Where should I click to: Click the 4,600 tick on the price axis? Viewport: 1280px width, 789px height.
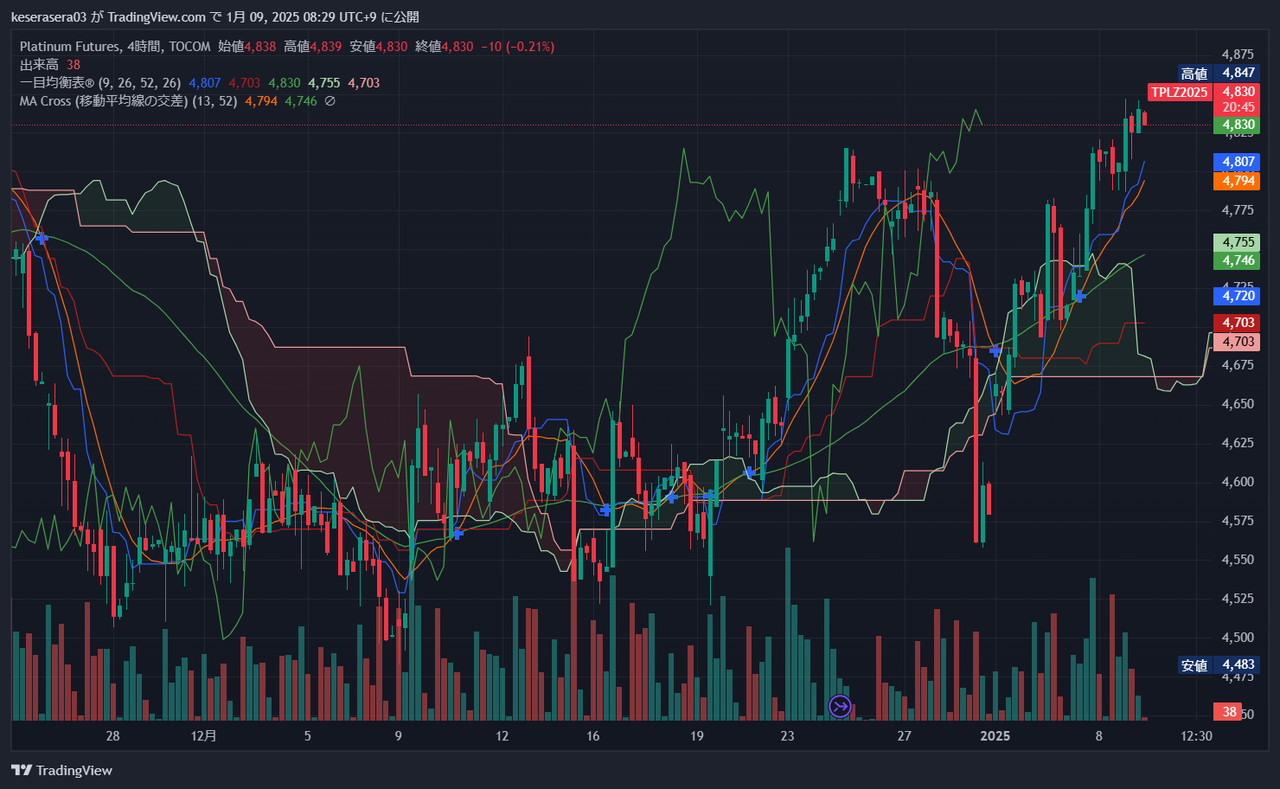pyautogui.click(x=1238, y=482)
